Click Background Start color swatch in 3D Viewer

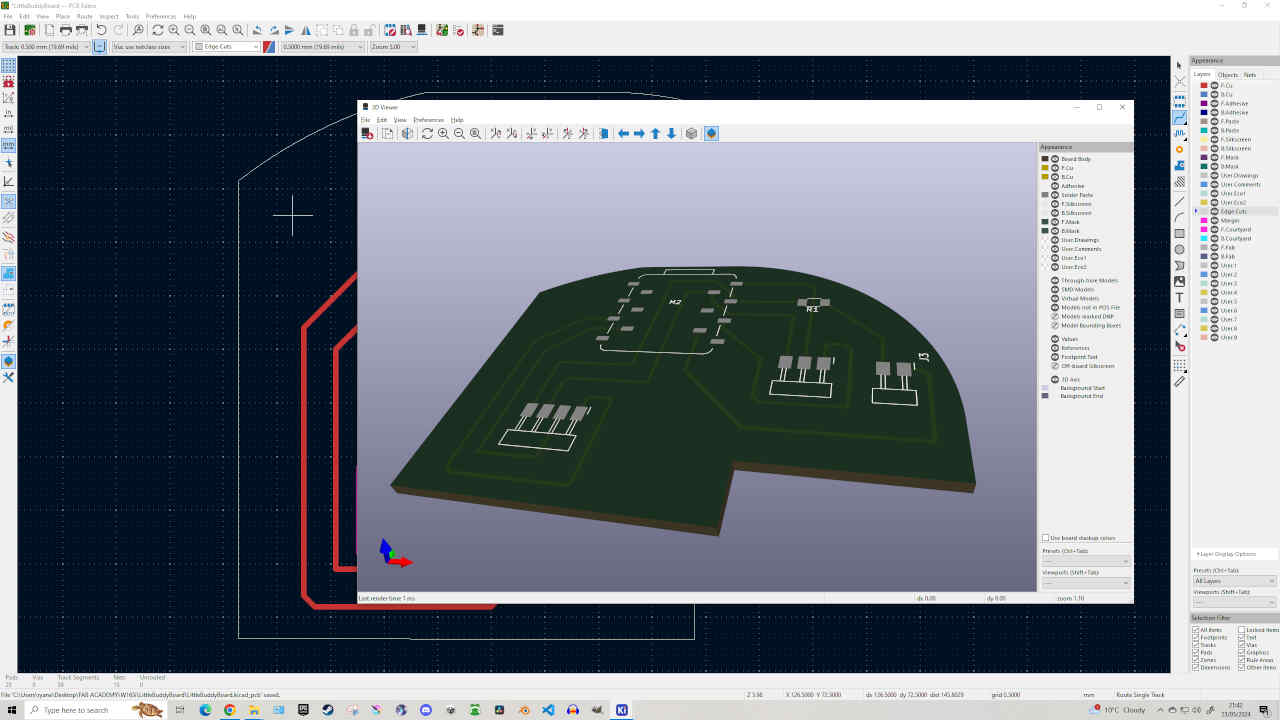click(x=1046, y=388)
